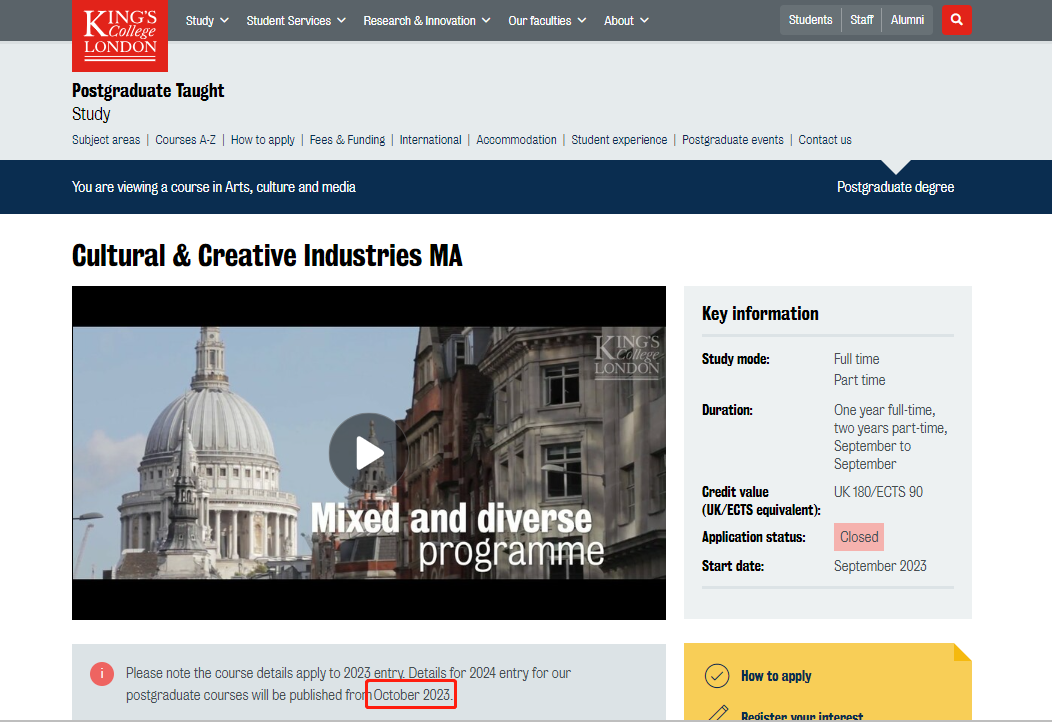Expand the Our faculties menu
Screen dimensions: 1052x722
tap(547, 21)
